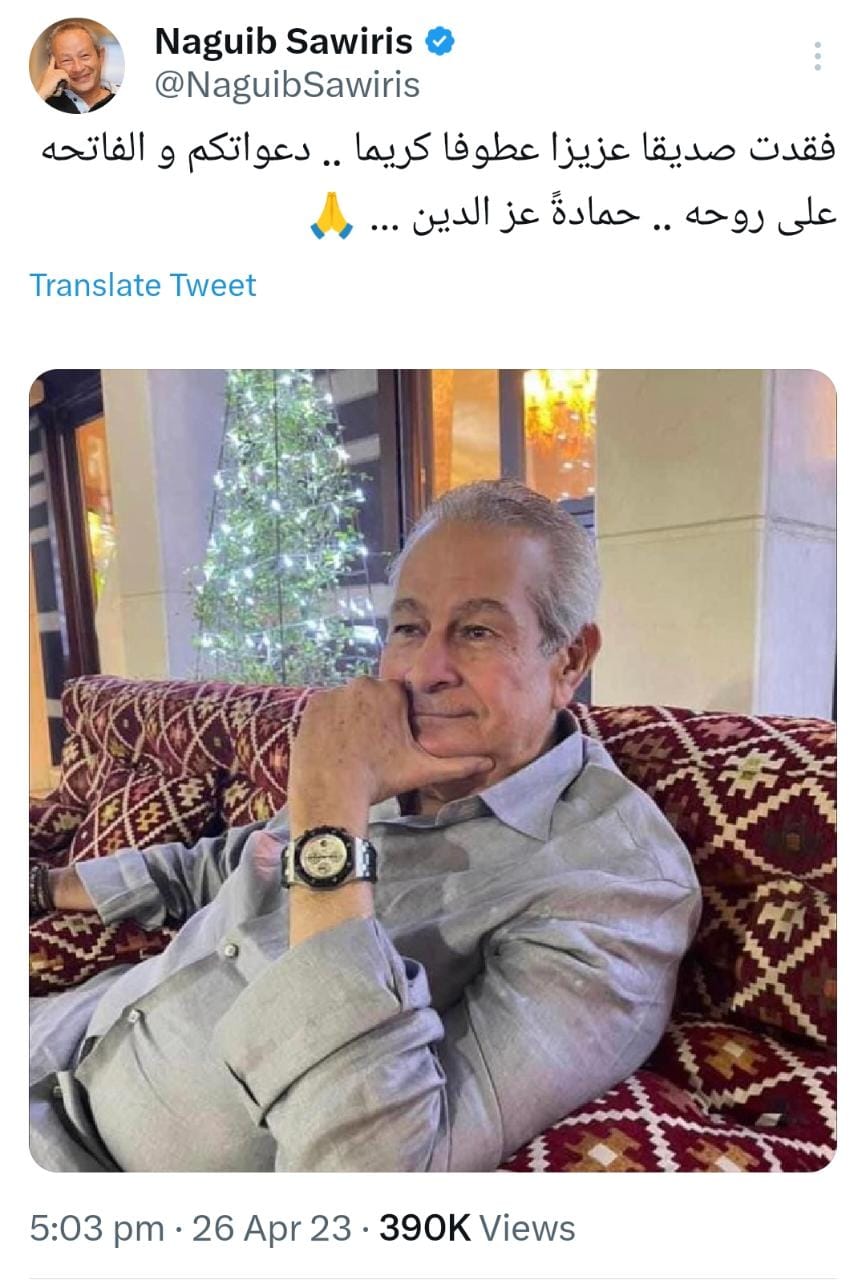
Task: Open the three-dot more options menu
Action: (x=818, y=56)
